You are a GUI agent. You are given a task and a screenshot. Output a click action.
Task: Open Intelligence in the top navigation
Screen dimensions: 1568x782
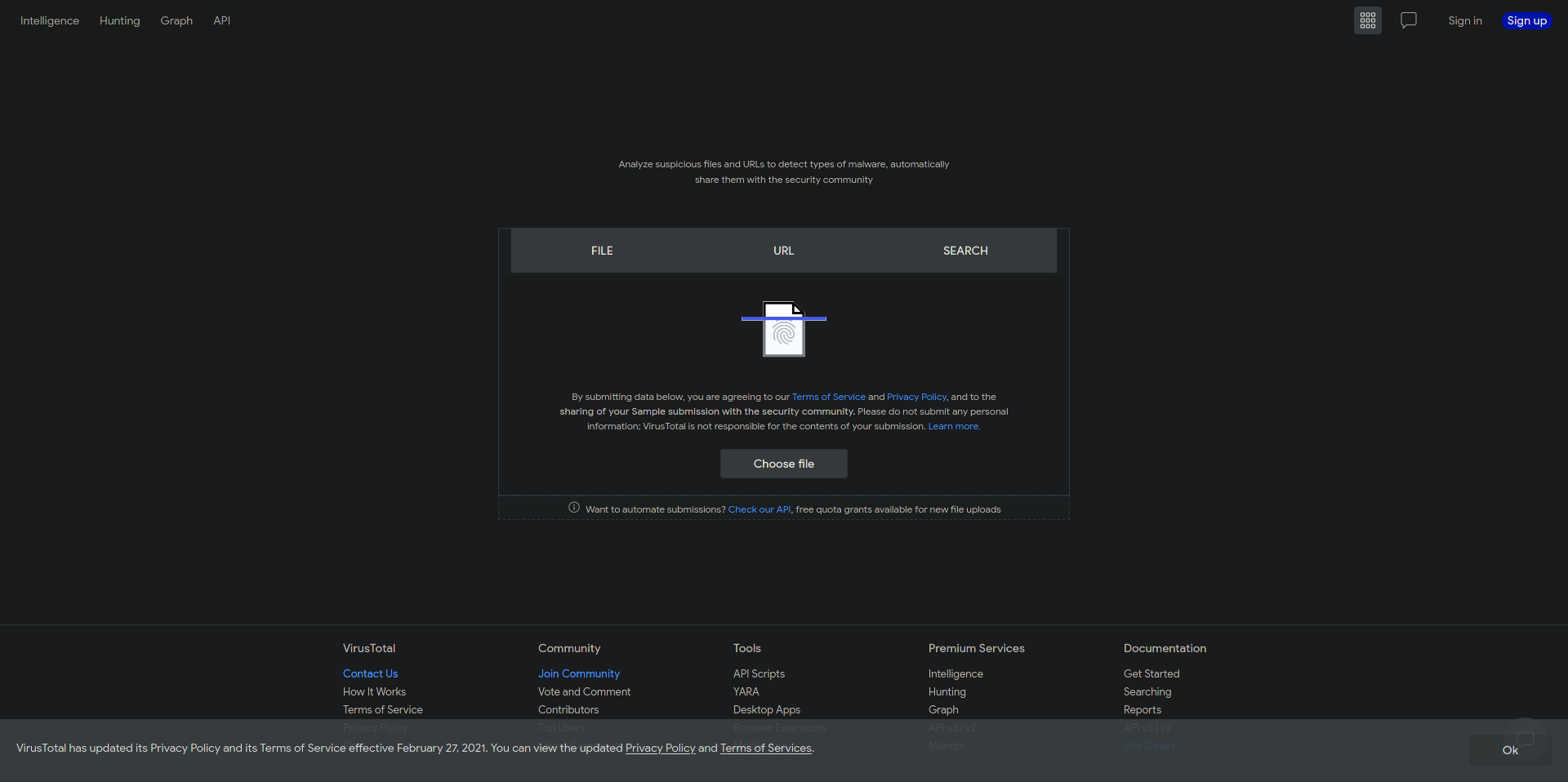[x=50, y=20]
